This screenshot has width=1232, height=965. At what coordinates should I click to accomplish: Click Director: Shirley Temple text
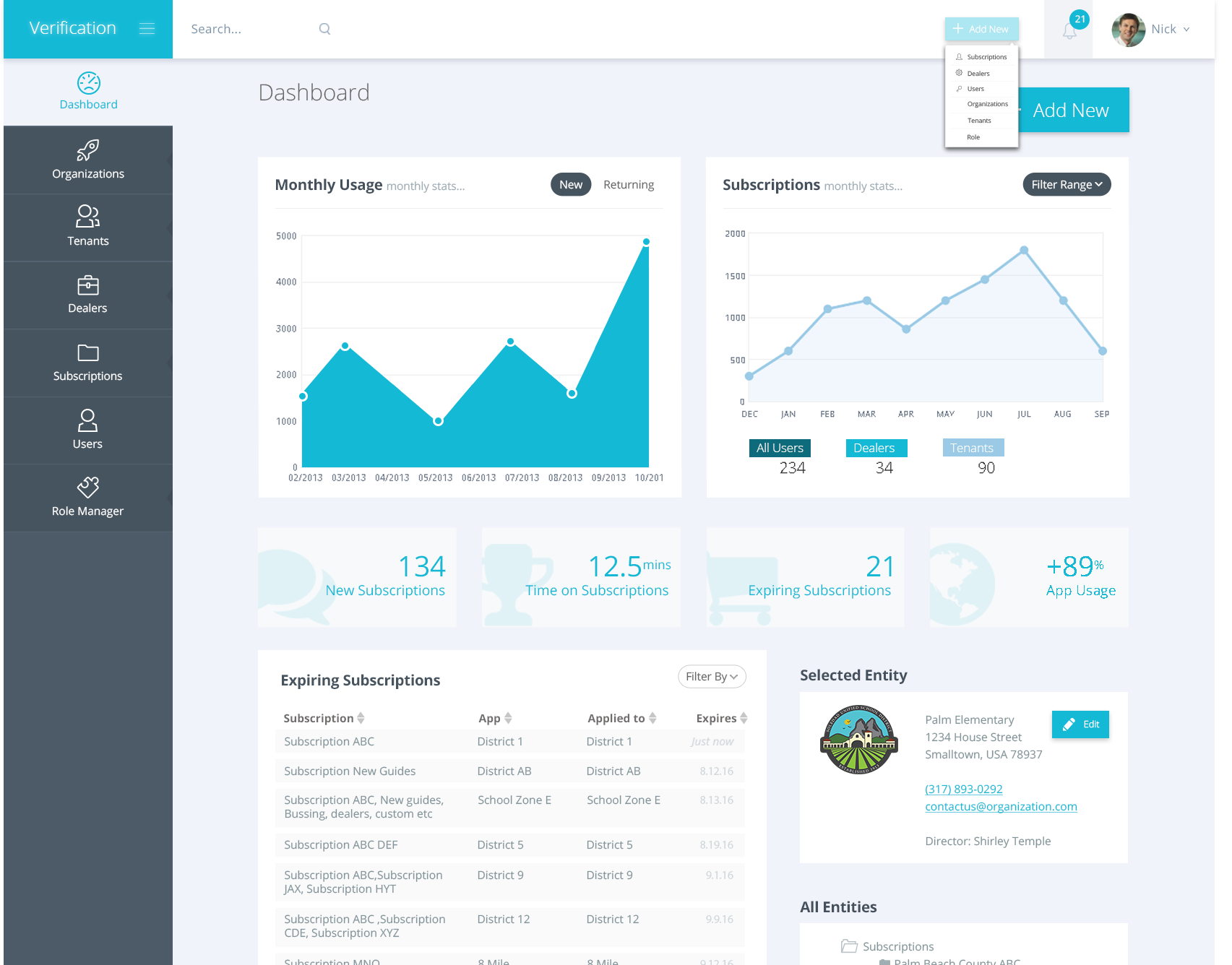pos(988,841)
